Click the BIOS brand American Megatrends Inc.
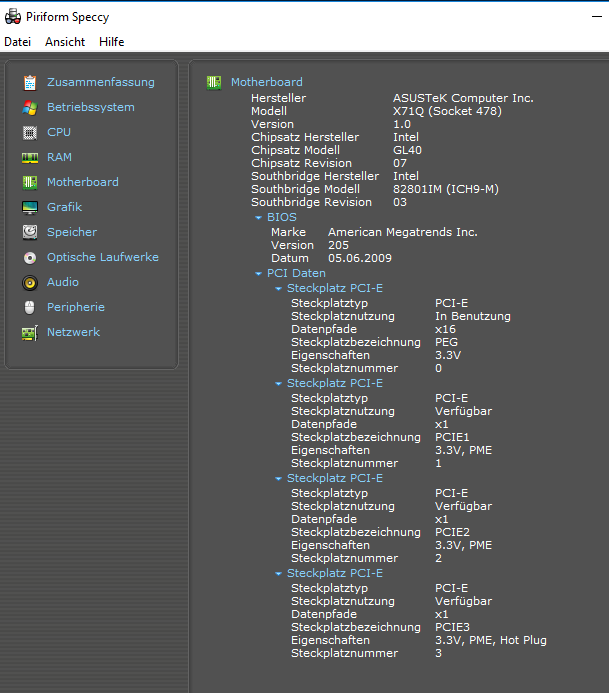Image resolution: width=609 pixels, height=693 pixels. 403,232
